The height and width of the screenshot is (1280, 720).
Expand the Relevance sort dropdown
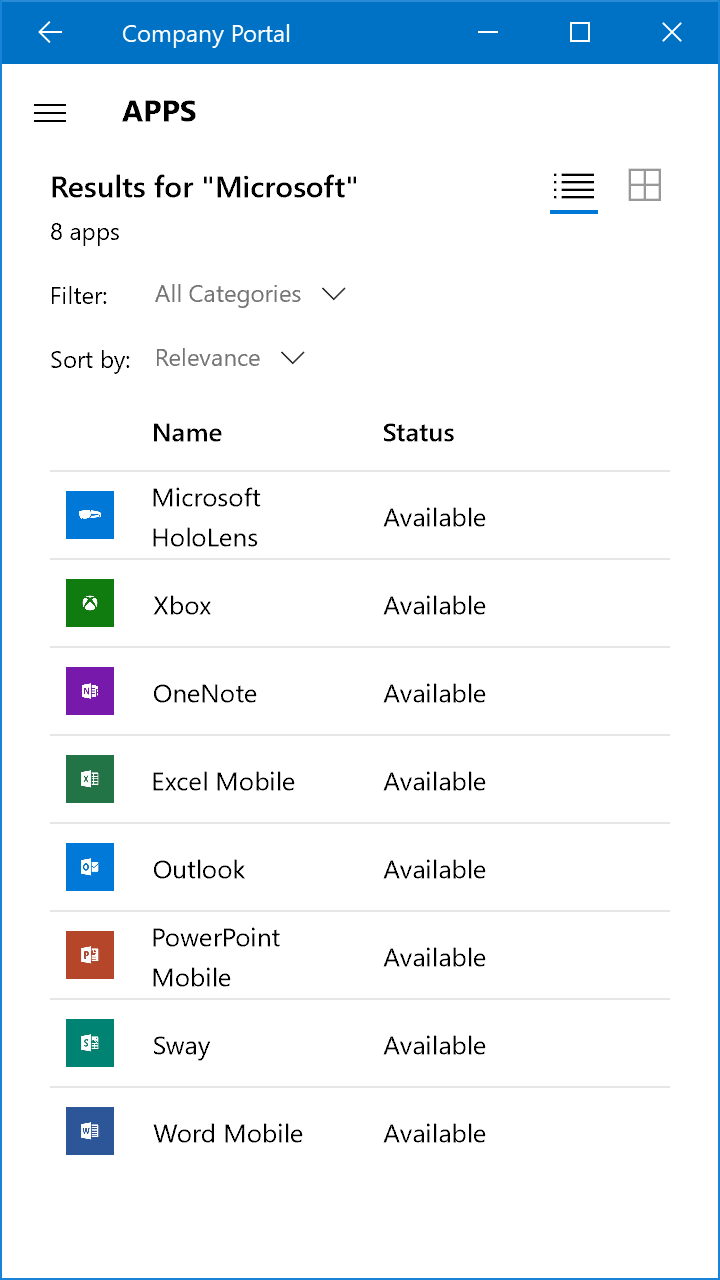(x=230, y=358)
